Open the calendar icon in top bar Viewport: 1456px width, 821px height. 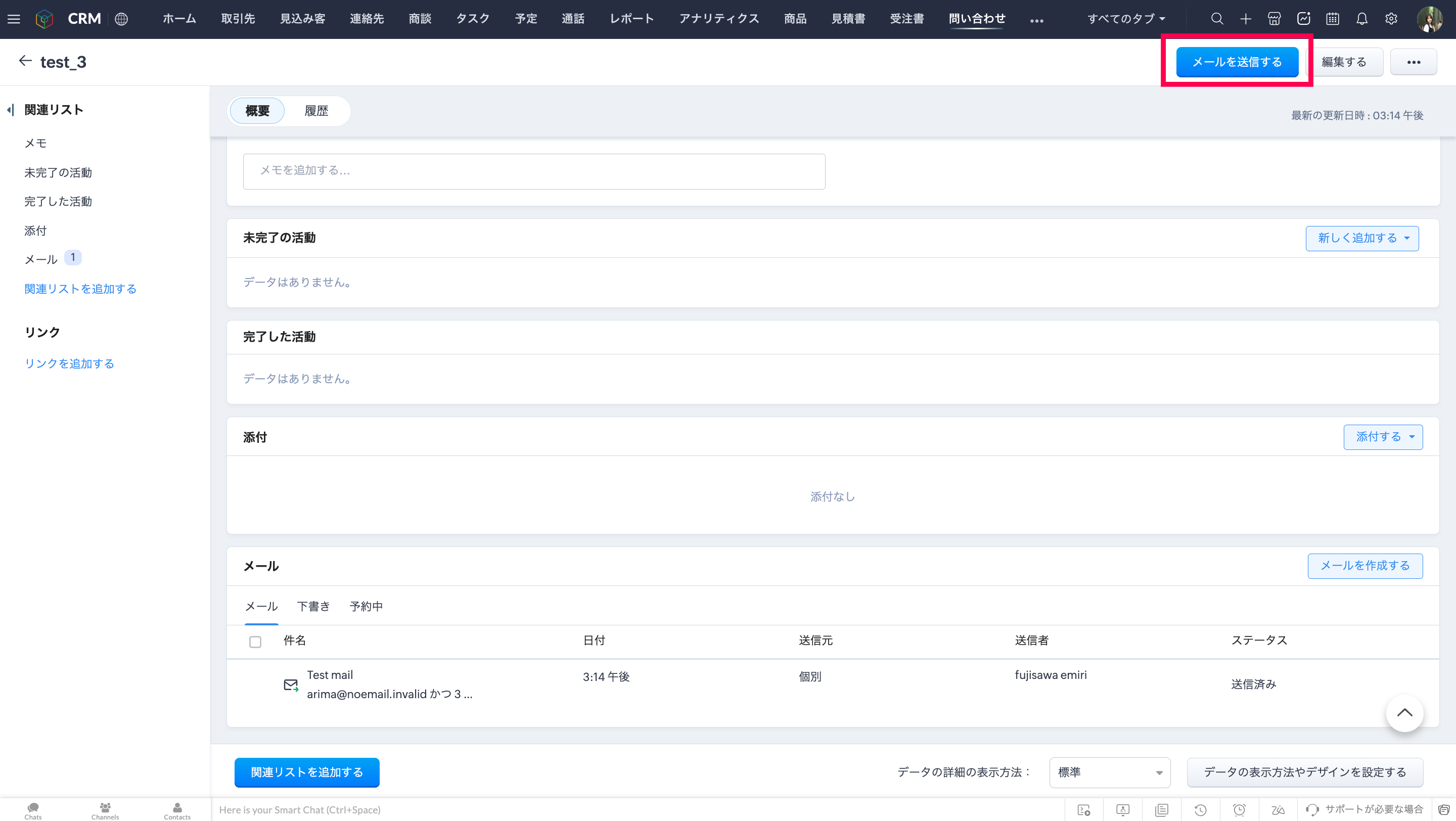(1332, 19)
